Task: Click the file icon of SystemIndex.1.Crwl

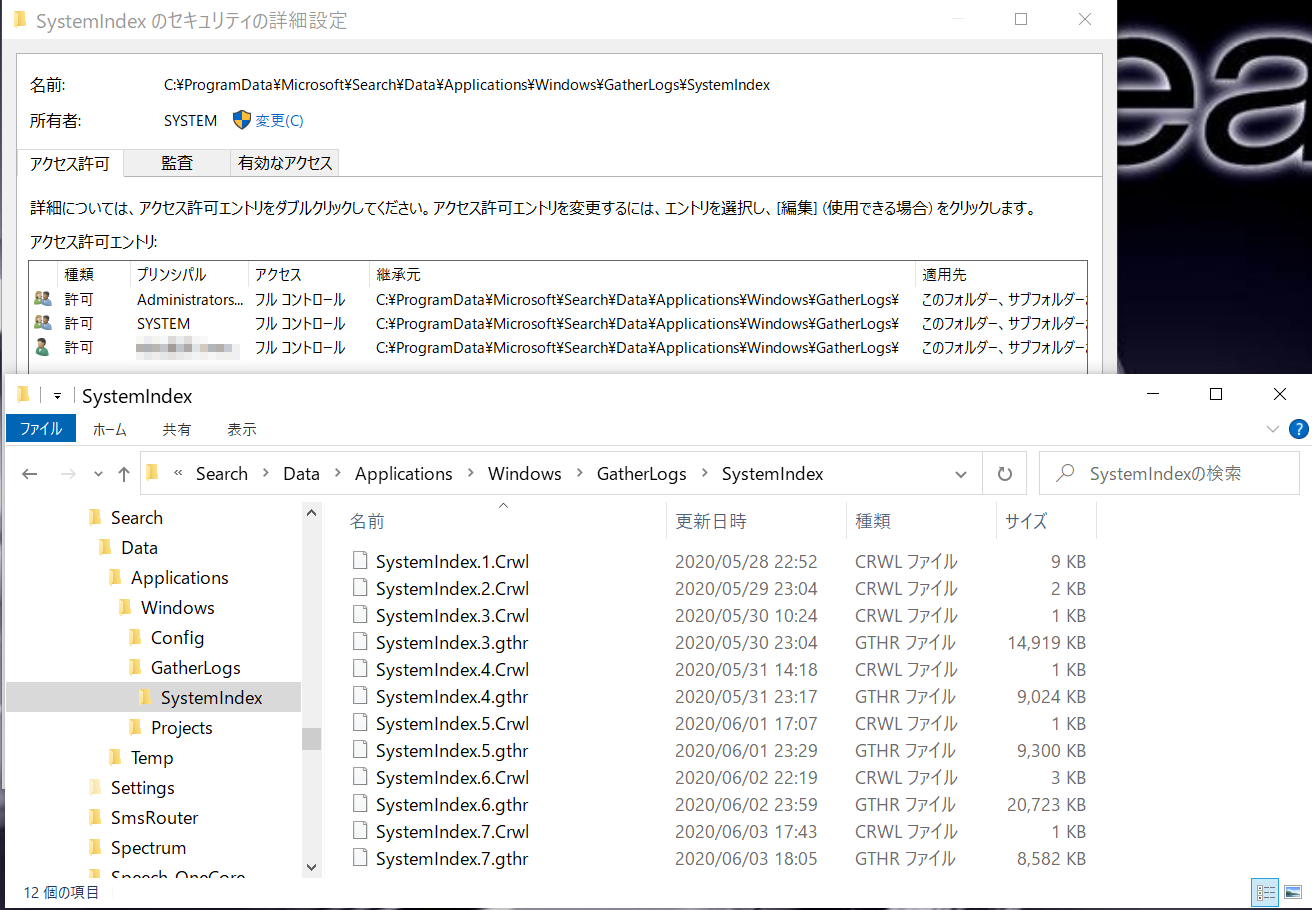Action: (x=361, y=561)
